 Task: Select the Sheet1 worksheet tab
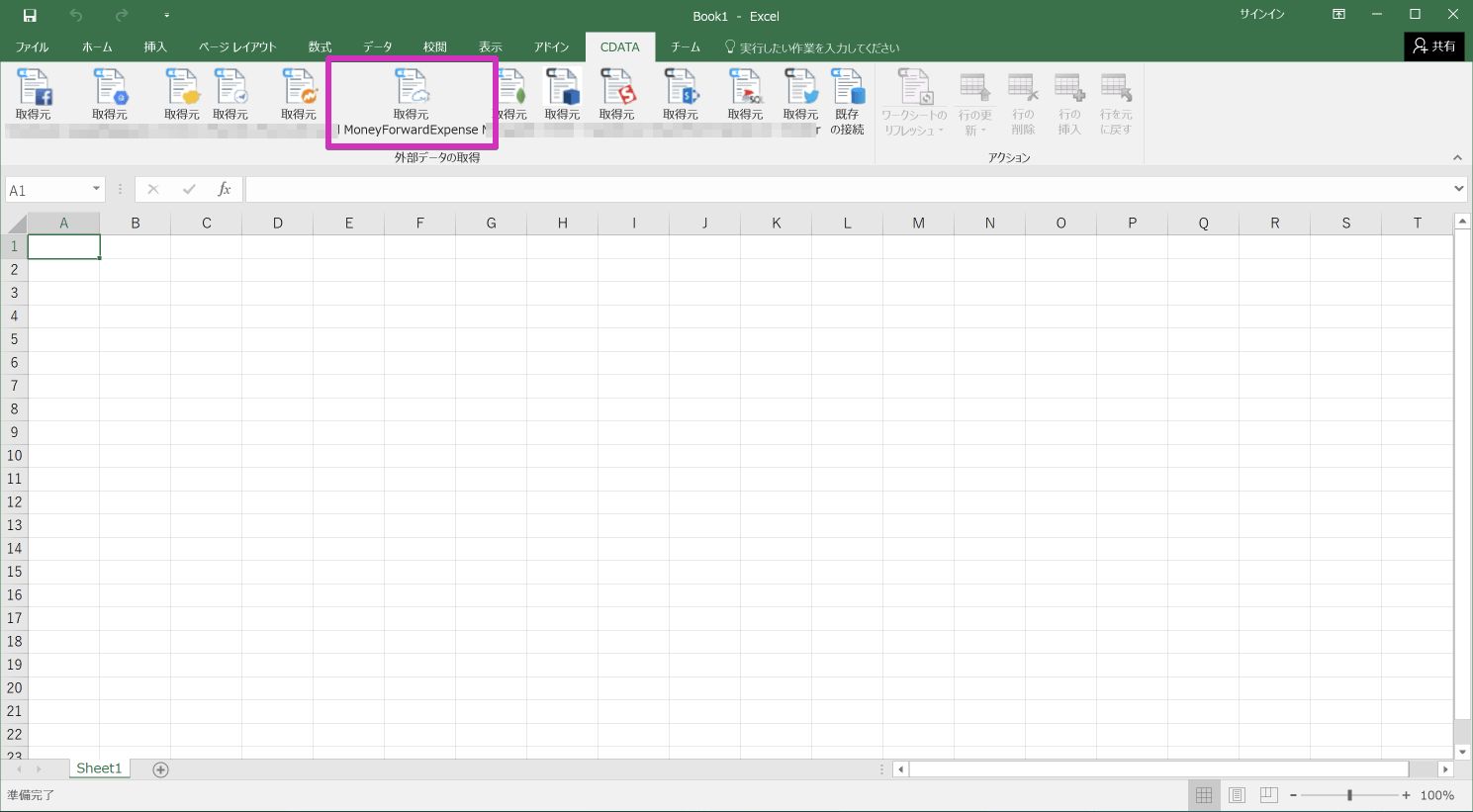(99, 768)
